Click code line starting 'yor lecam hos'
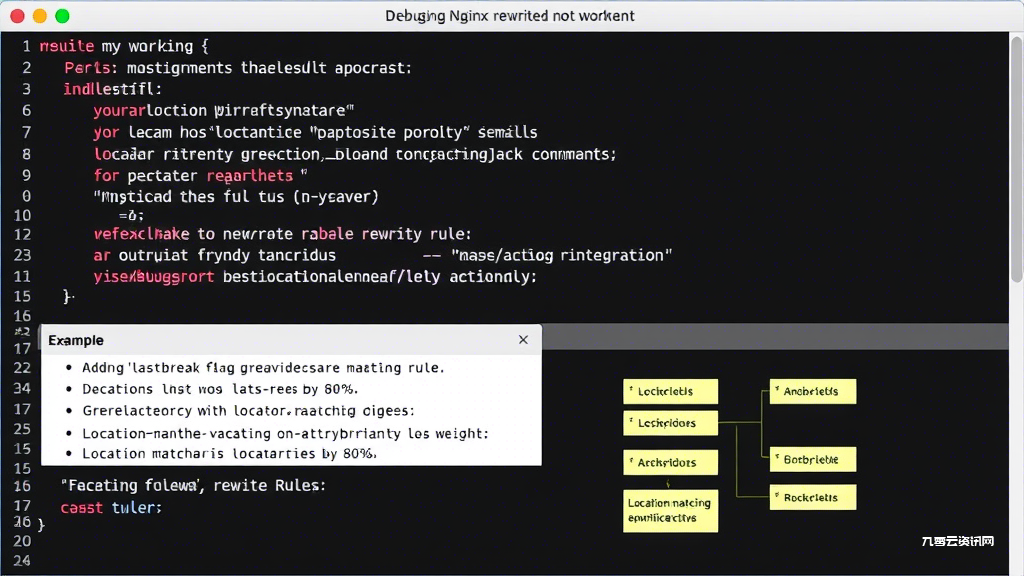This screenshot has height=576, width=1024. (x=315, y=133)
